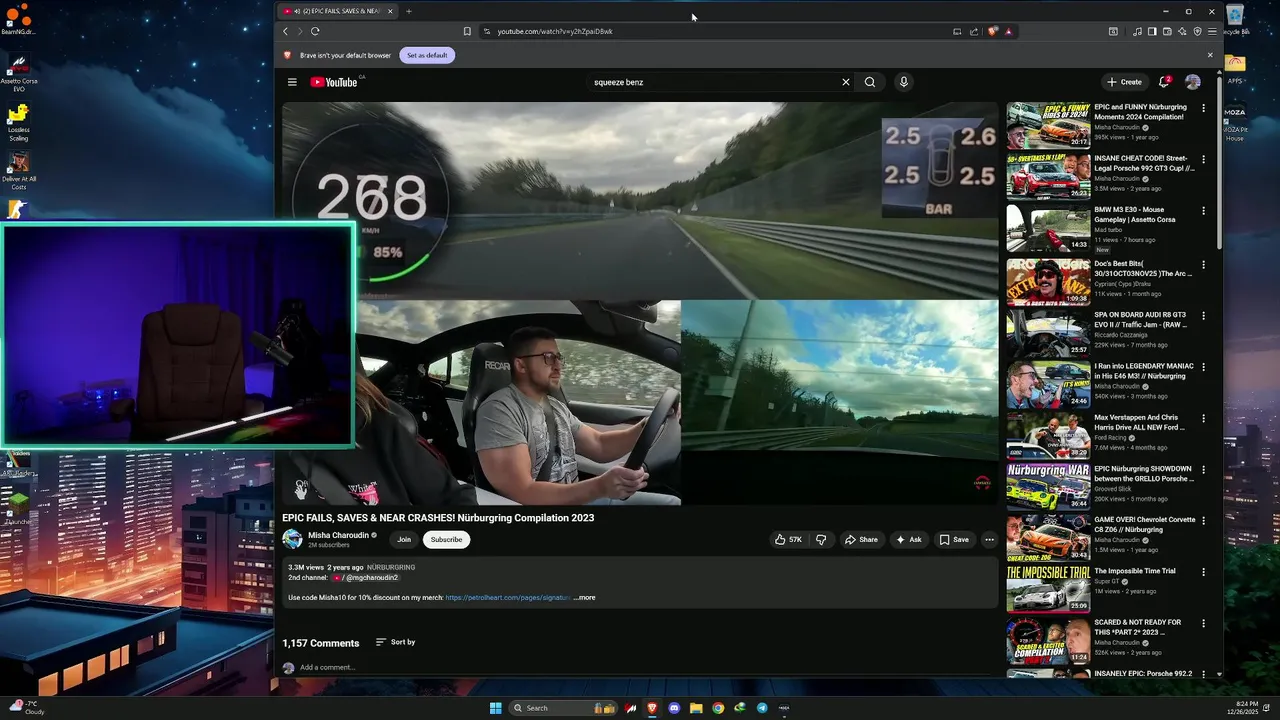Screen dimensions: 1280x720
Task: Go back in the Brave browser
Action: (285, 31)
